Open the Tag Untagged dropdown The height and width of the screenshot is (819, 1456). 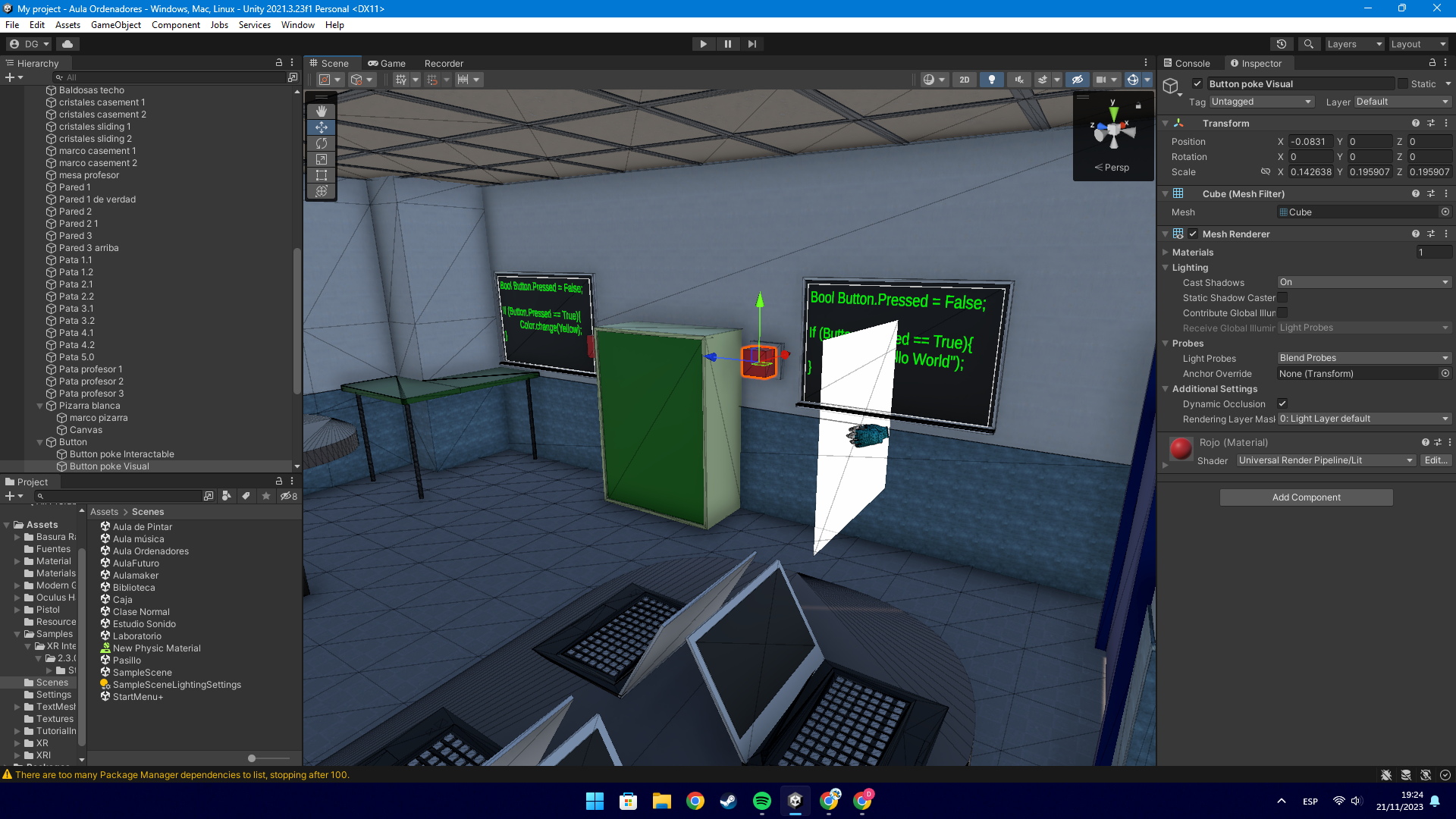click(x=1261, y=102)
